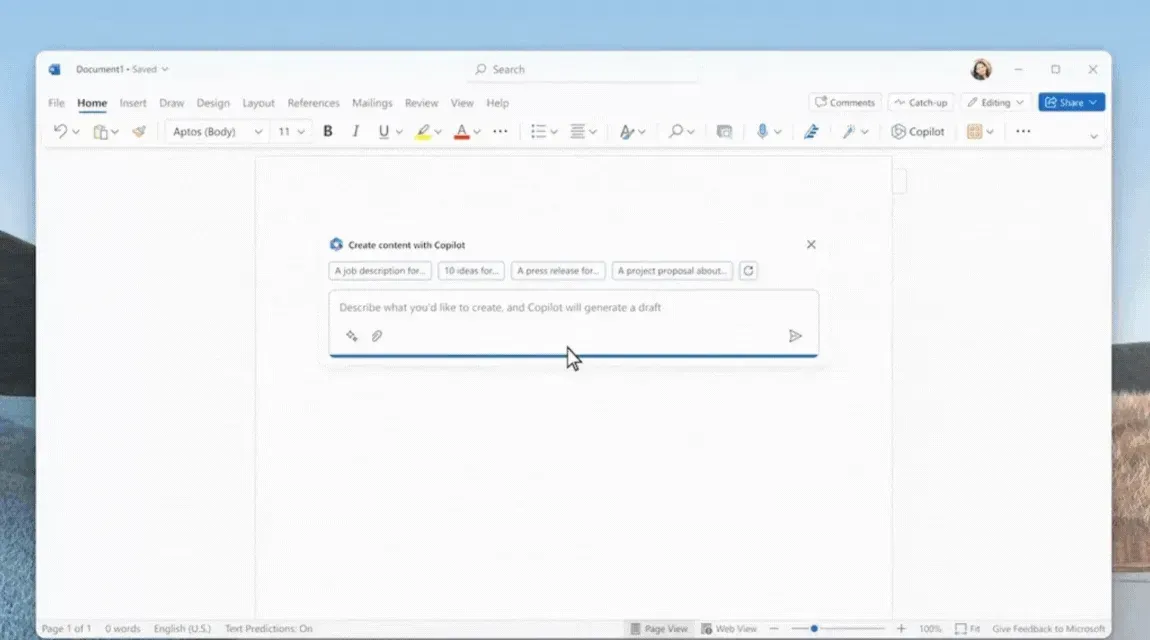Switch to the Insert tab
Image resolution: width=1150 pixels, height=640 pixels.
[x=133, y=103]
